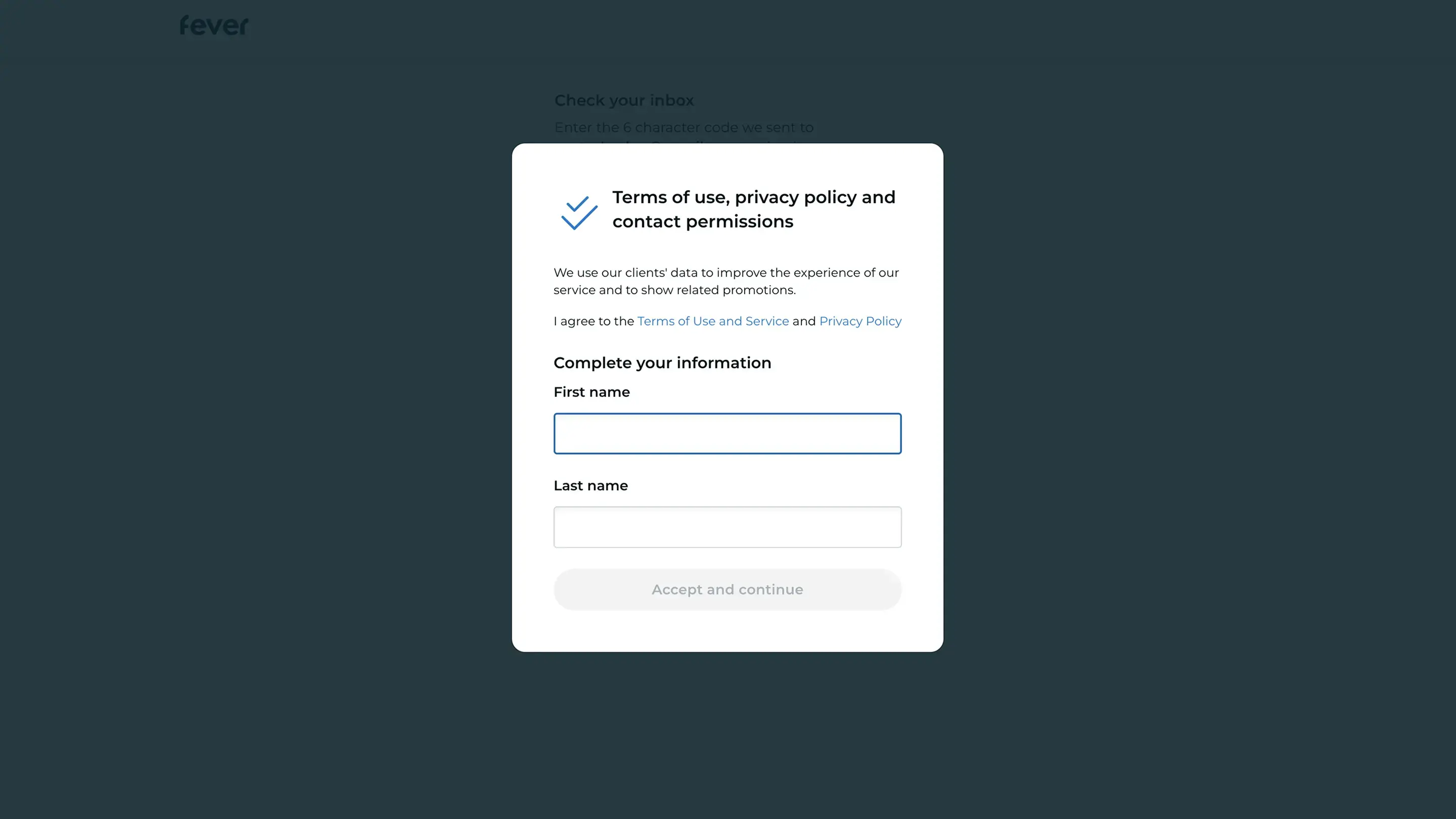This screenshot has width=1456, height=819.
Task: Click the Last name field label
Action: (590, 485)
